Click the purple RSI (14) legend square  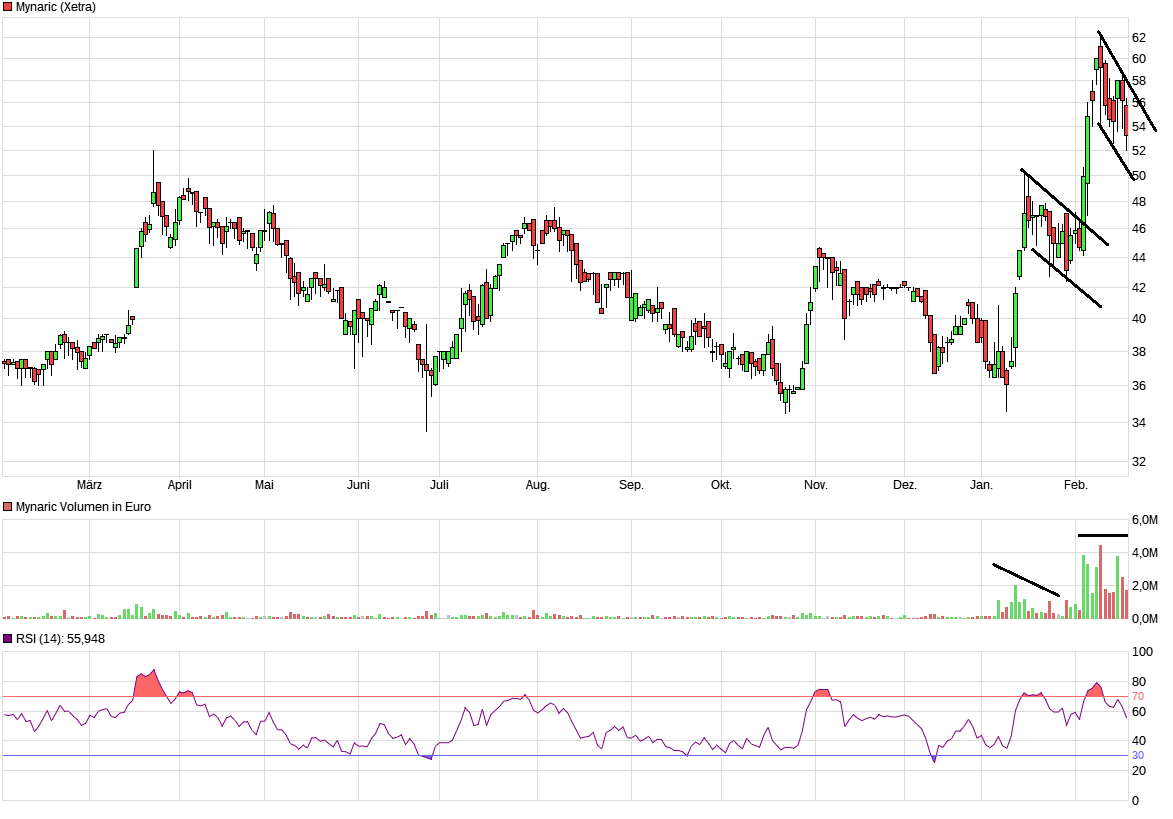(8, 638)
